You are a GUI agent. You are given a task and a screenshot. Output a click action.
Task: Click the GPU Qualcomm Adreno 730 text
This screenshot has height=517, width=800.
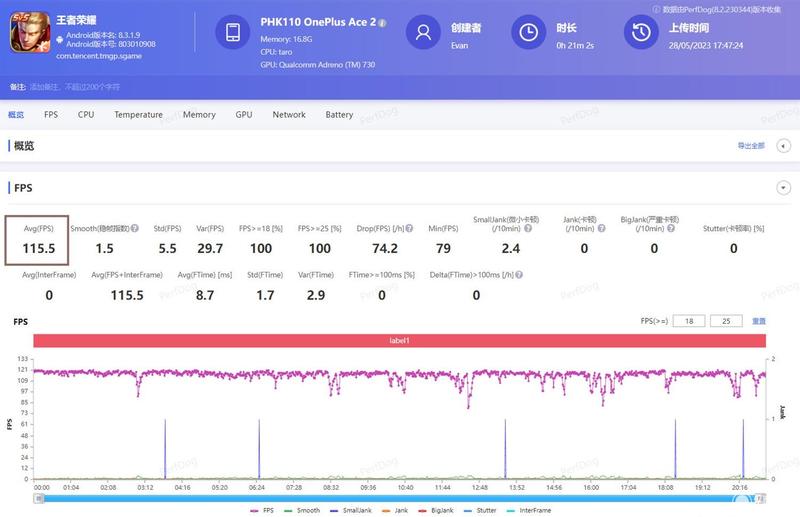coord(317,65)
